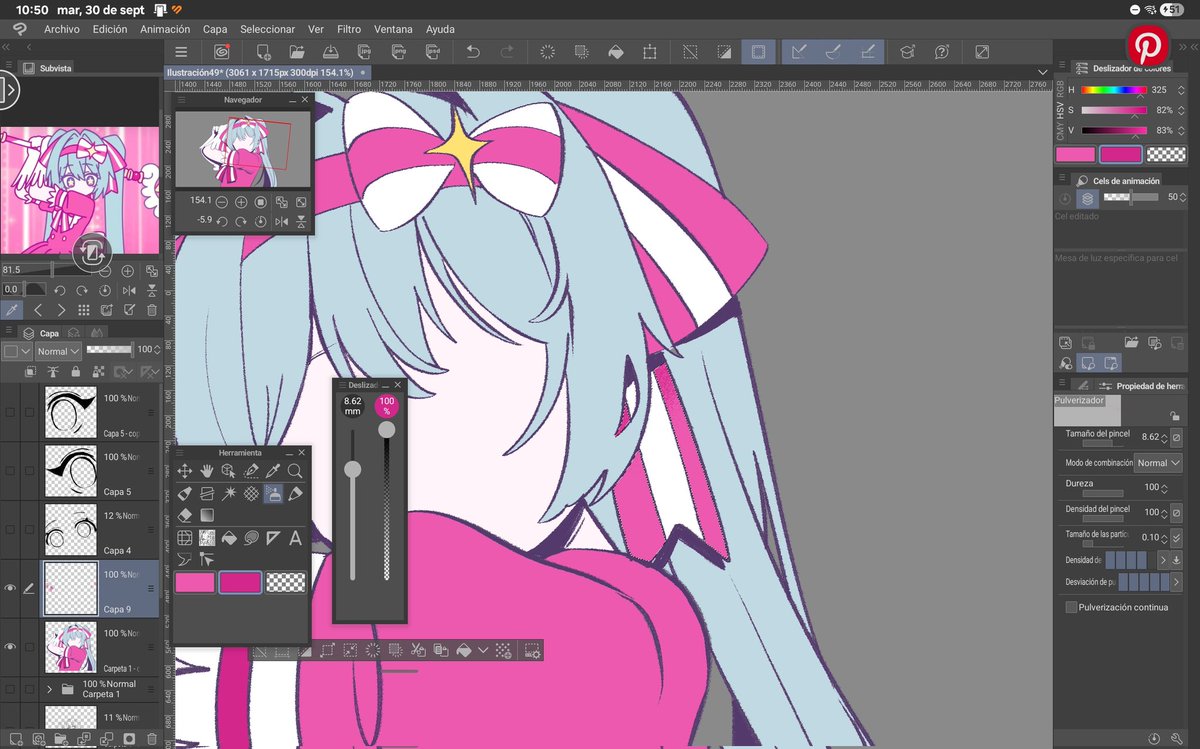Toggle snap to ruler in command bar
Viewport: 1200px width, 749px height.
(x=797, y=52)
